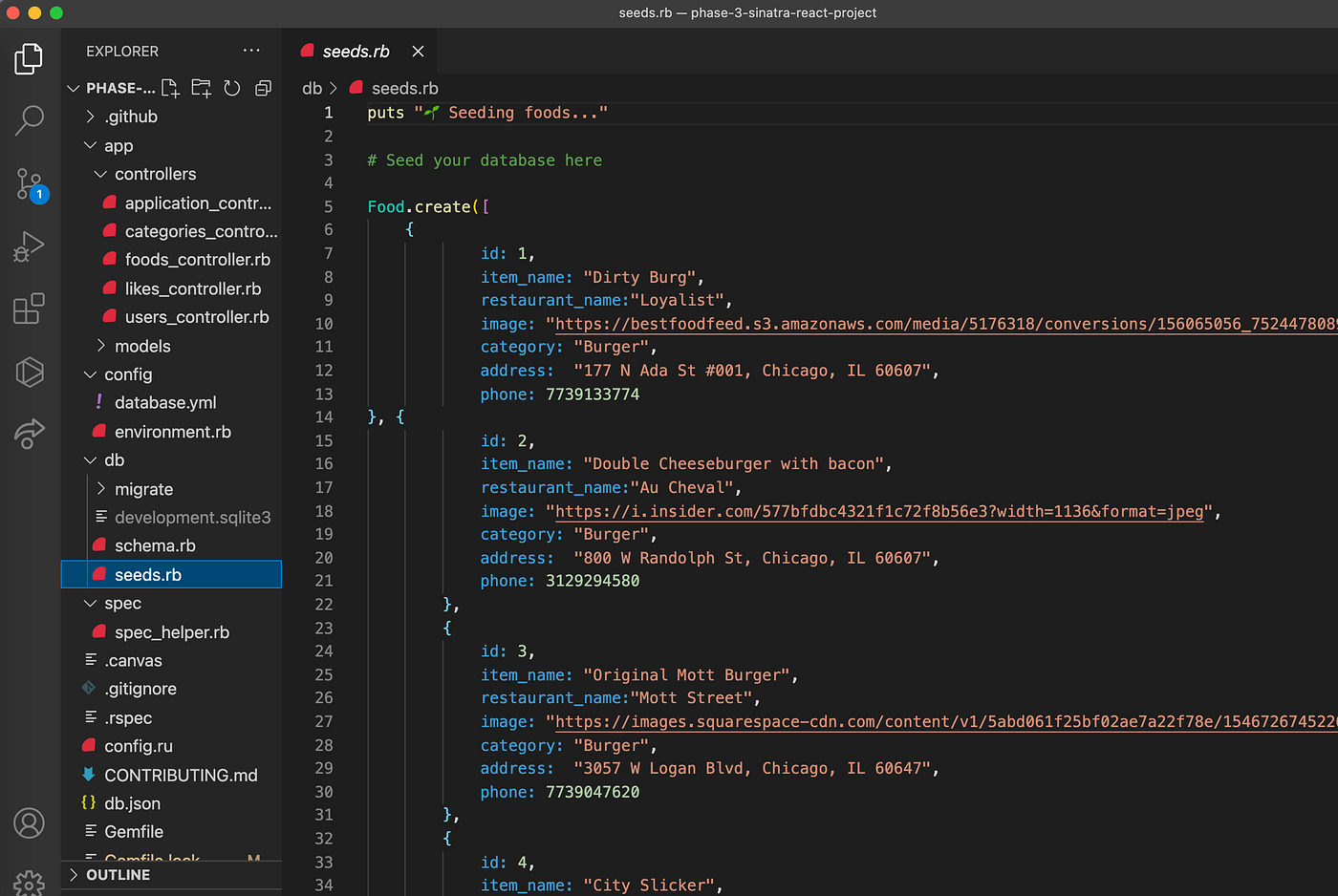The height and width of the screenshot is (896, 1338).
Task: Open categories_controller file in Explorer
Action: pos(171,231)
